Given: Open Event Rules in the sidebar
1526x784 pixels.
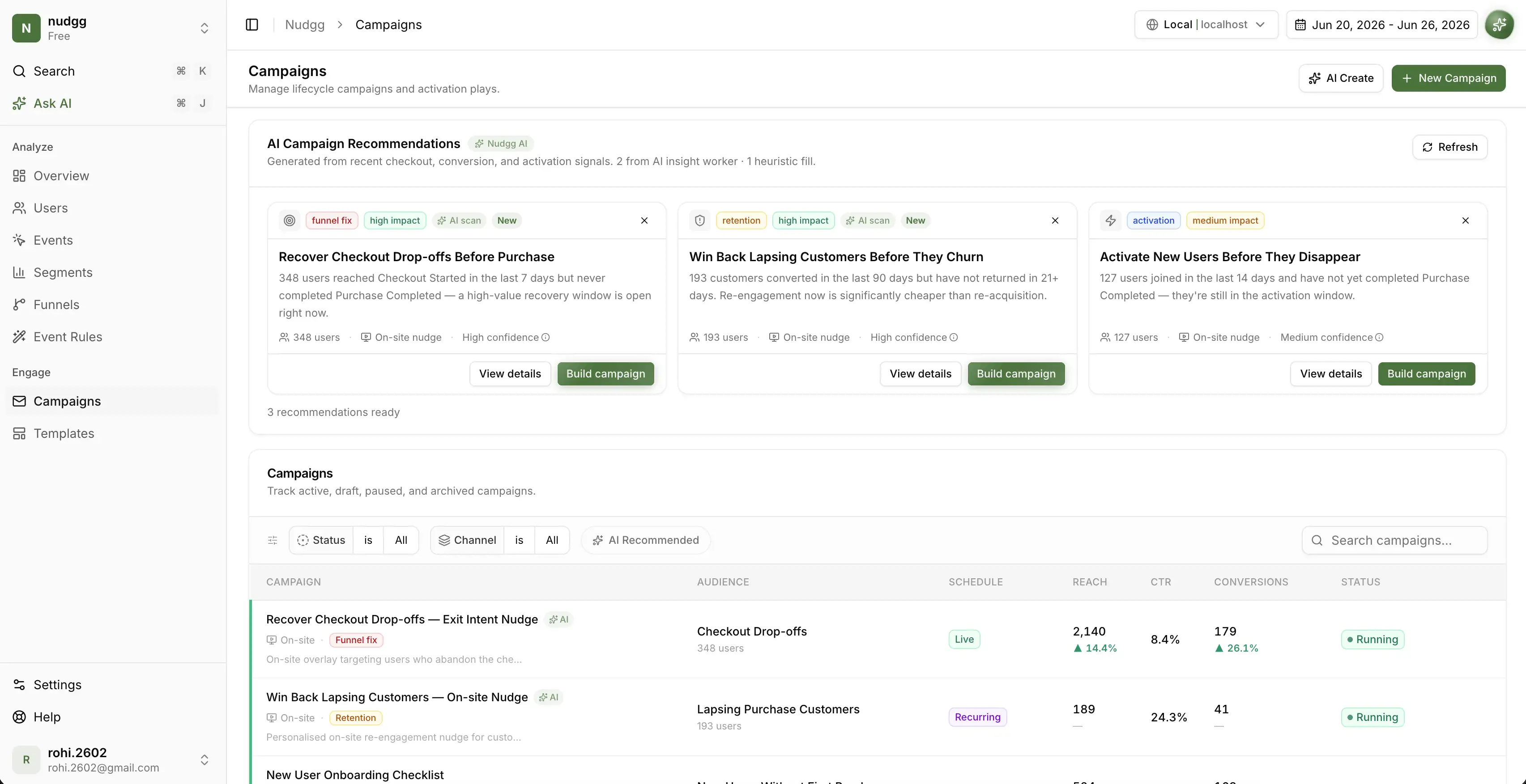Looking at the screenshot, I should click(113, 337).
